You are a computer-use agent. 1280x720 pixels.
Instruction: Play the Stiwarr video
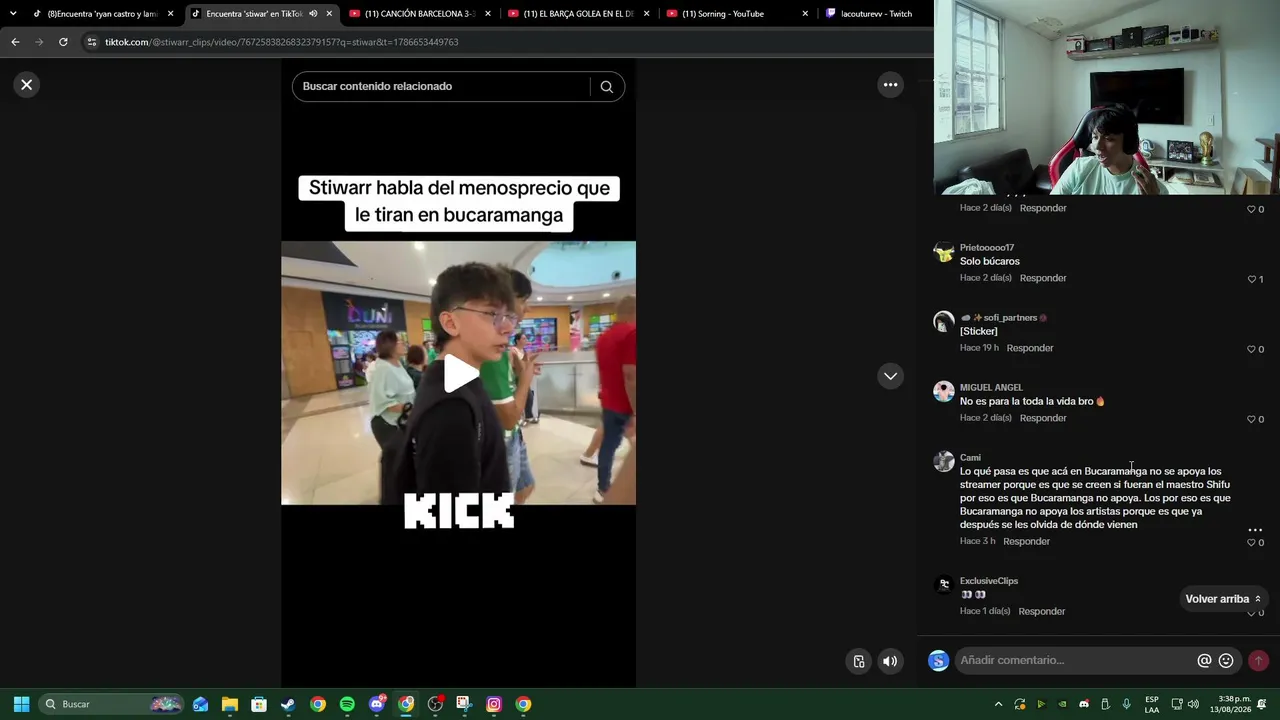pos(460,374)
